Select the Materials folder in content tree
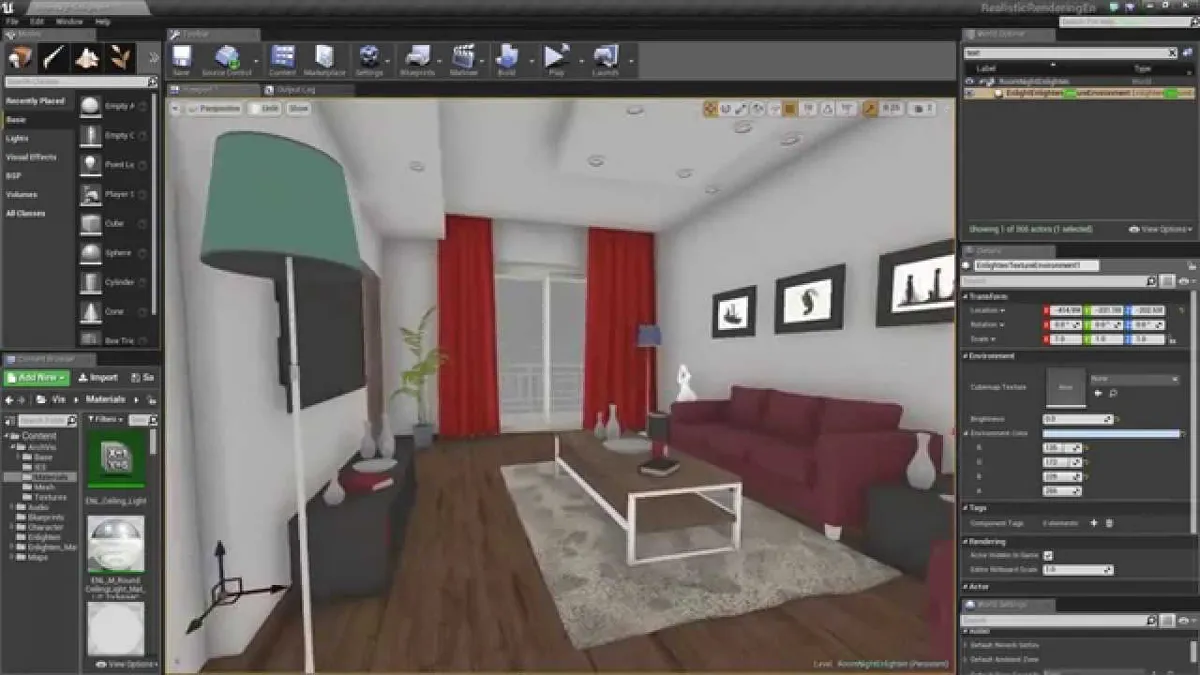The width and height of the screenshot is (1200, 675). click(x=50, y=477)
